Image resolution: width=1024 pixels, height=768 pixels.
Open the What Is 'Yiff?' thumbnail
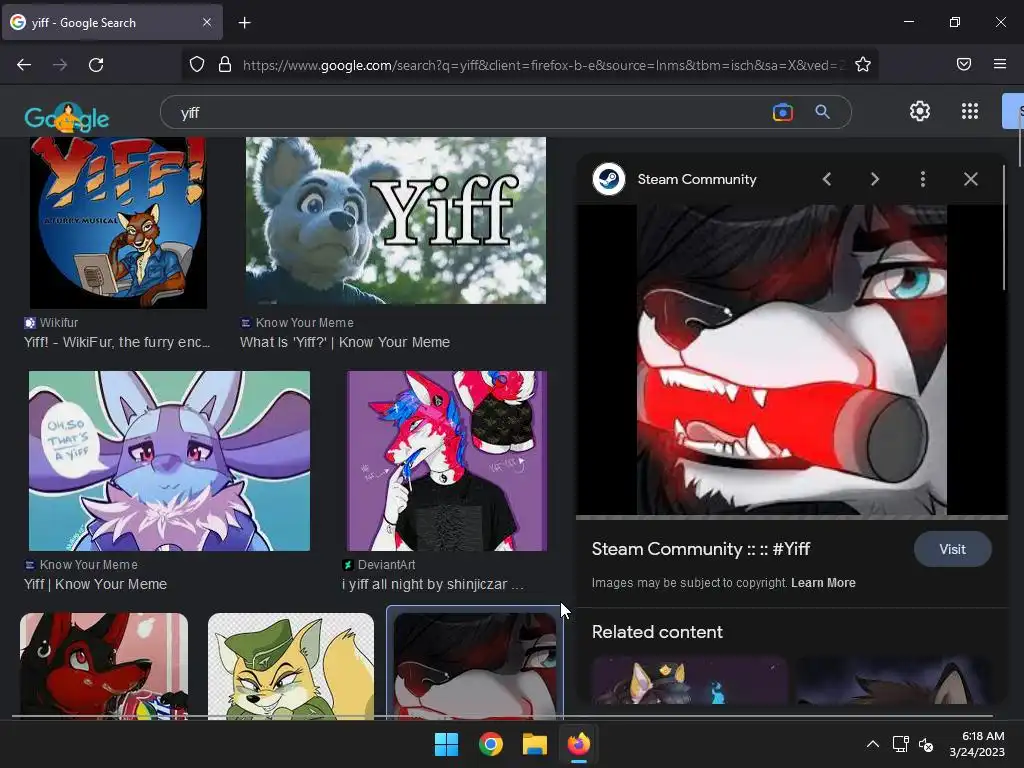click(x=396, y=221)
